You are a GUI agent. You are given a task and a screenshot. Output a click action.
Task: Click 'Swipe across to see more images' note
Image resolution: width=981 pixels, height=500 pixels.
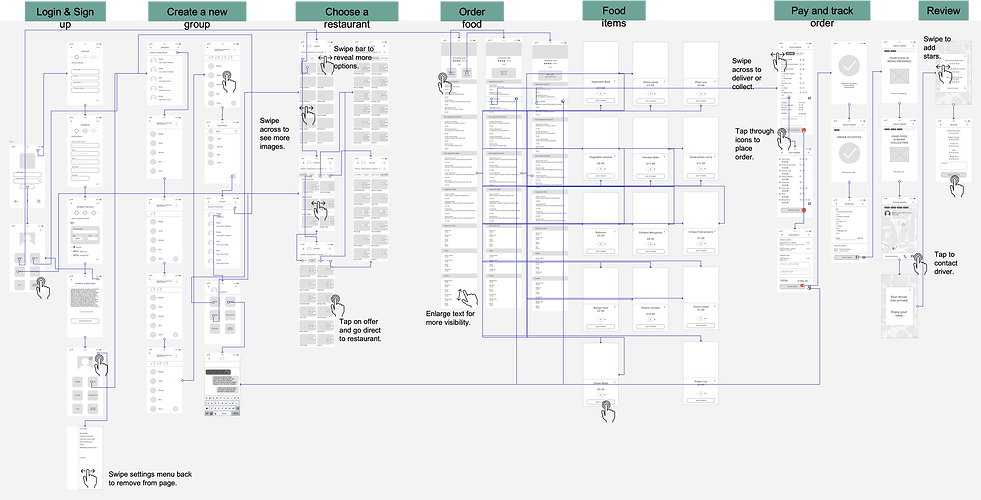click(x=275, y=133)
